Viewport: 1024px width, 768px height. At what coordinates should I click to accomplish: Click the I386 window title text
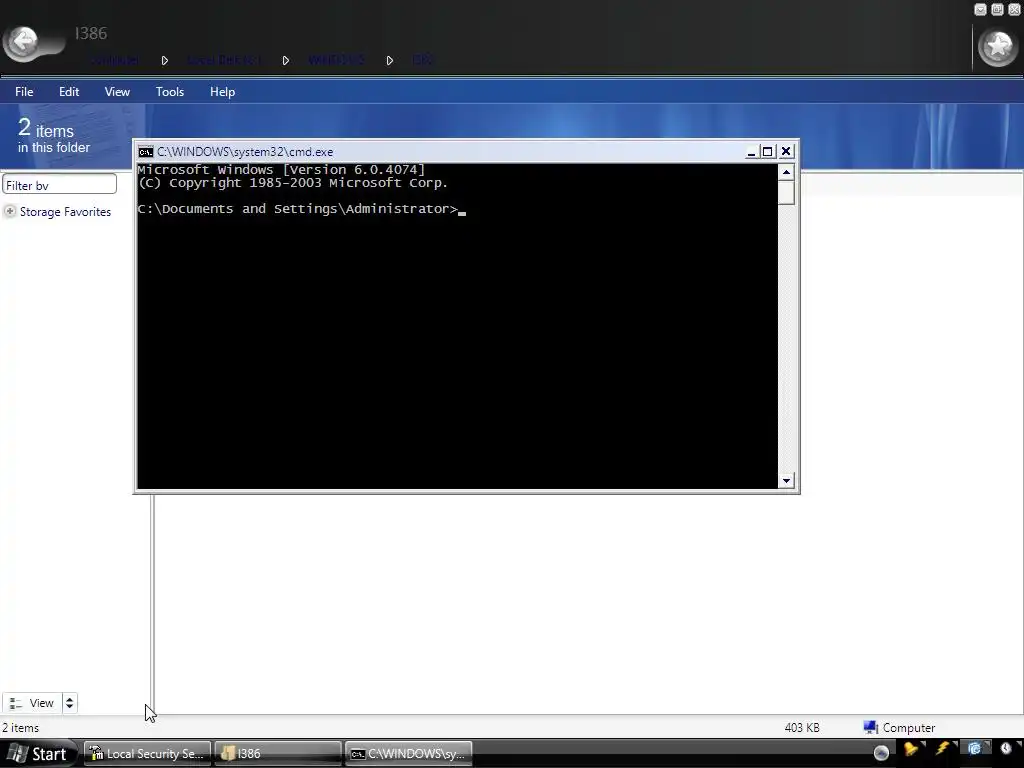(x=91, y=33)
